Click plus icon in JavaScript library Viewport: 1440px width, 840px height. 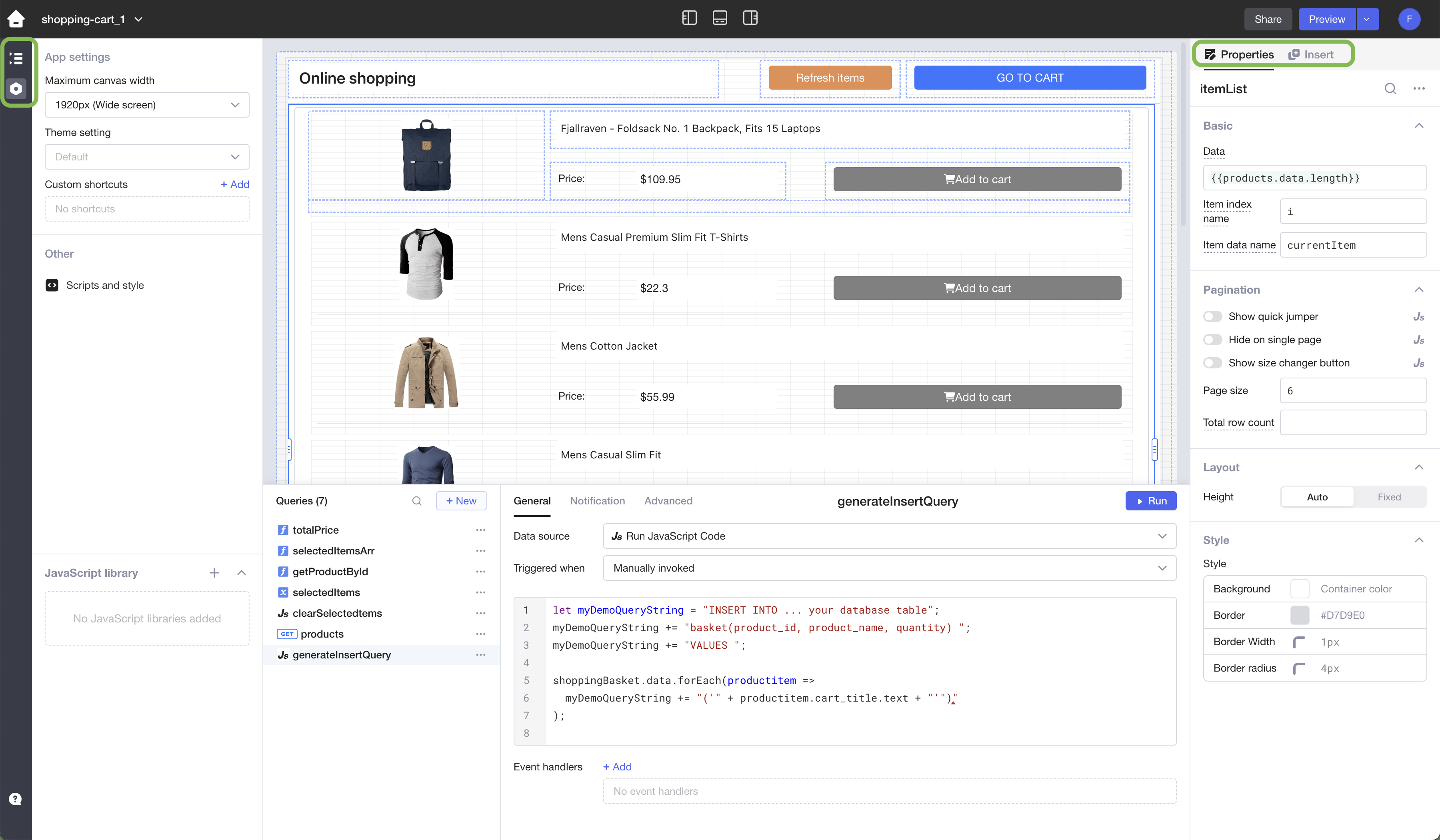(214, 572)
